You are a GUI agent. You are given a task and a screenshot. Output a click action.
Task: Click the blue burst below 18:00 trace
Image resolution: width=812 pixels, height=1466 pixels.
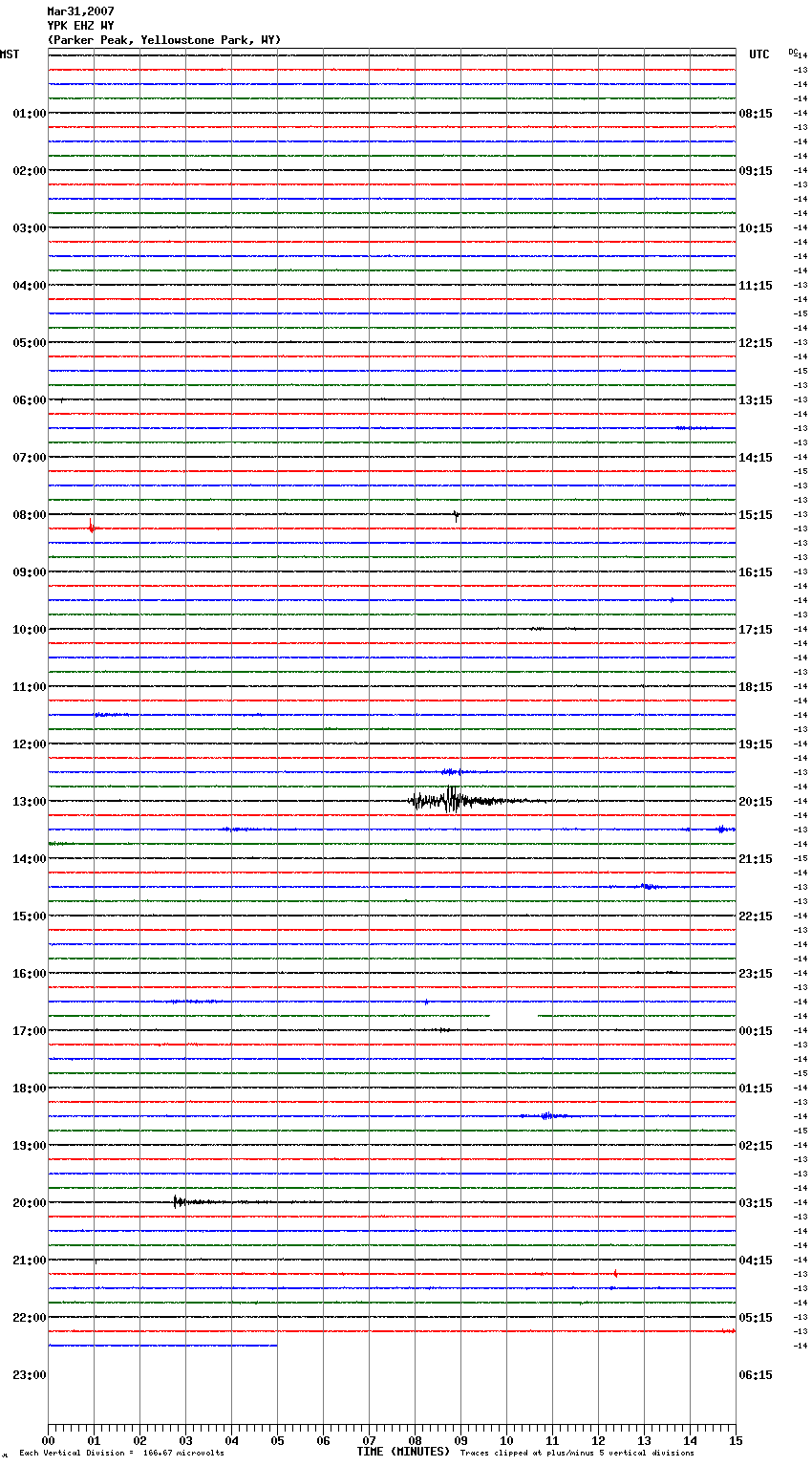pyautogui.click(x=545, y=1115)
